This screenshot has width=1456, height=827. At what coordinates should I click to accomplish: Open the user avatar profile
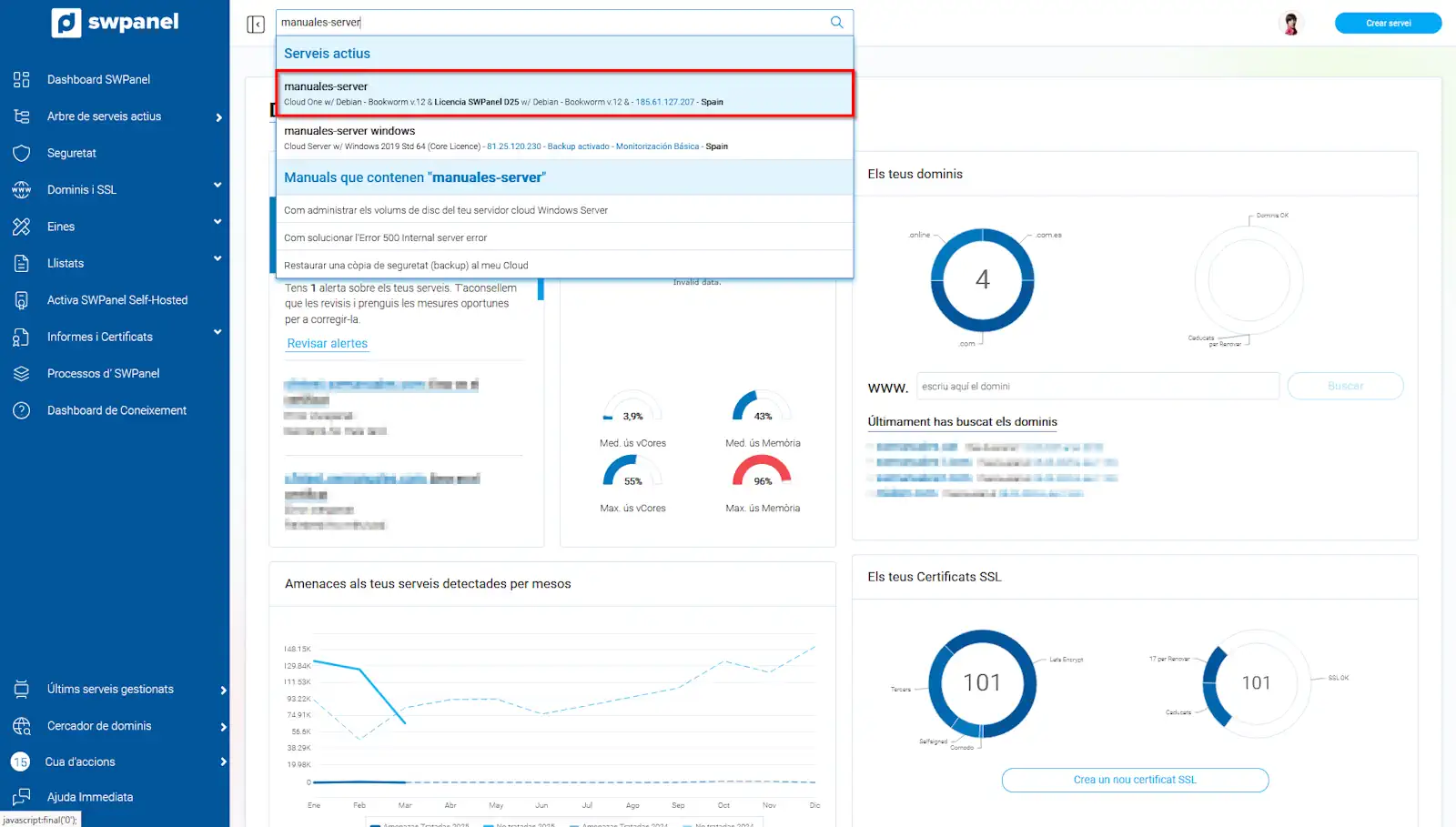pyautogui.click(x=1290, y=24)
